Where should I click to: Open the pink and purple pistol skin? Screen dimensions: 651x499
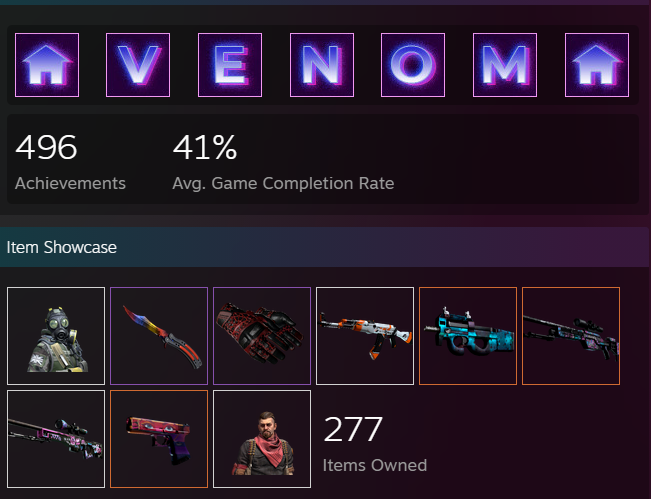(159, 439)
